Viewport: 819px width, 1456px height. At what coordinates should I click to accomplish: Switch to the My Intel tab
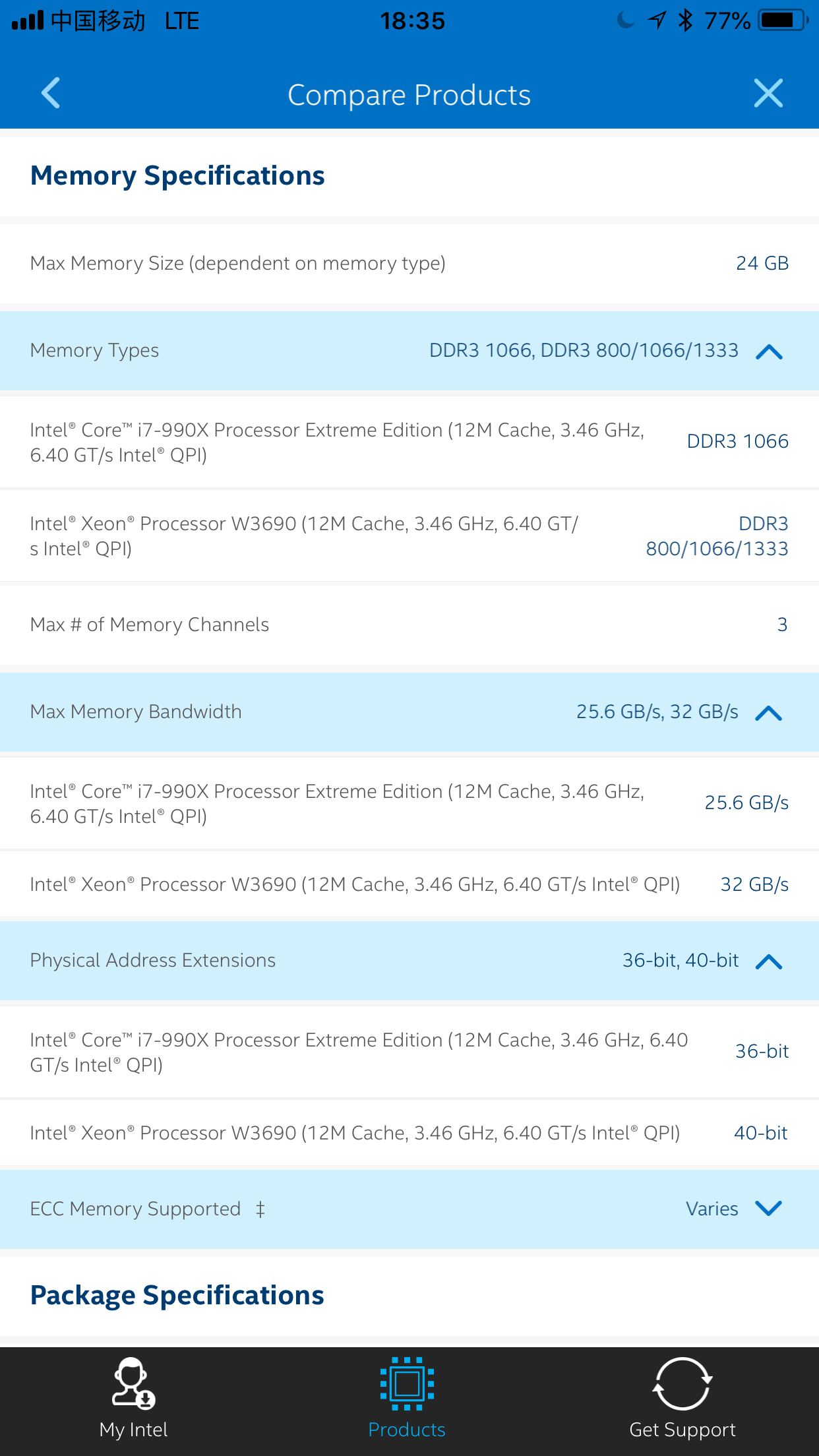tap(133, 1429)
